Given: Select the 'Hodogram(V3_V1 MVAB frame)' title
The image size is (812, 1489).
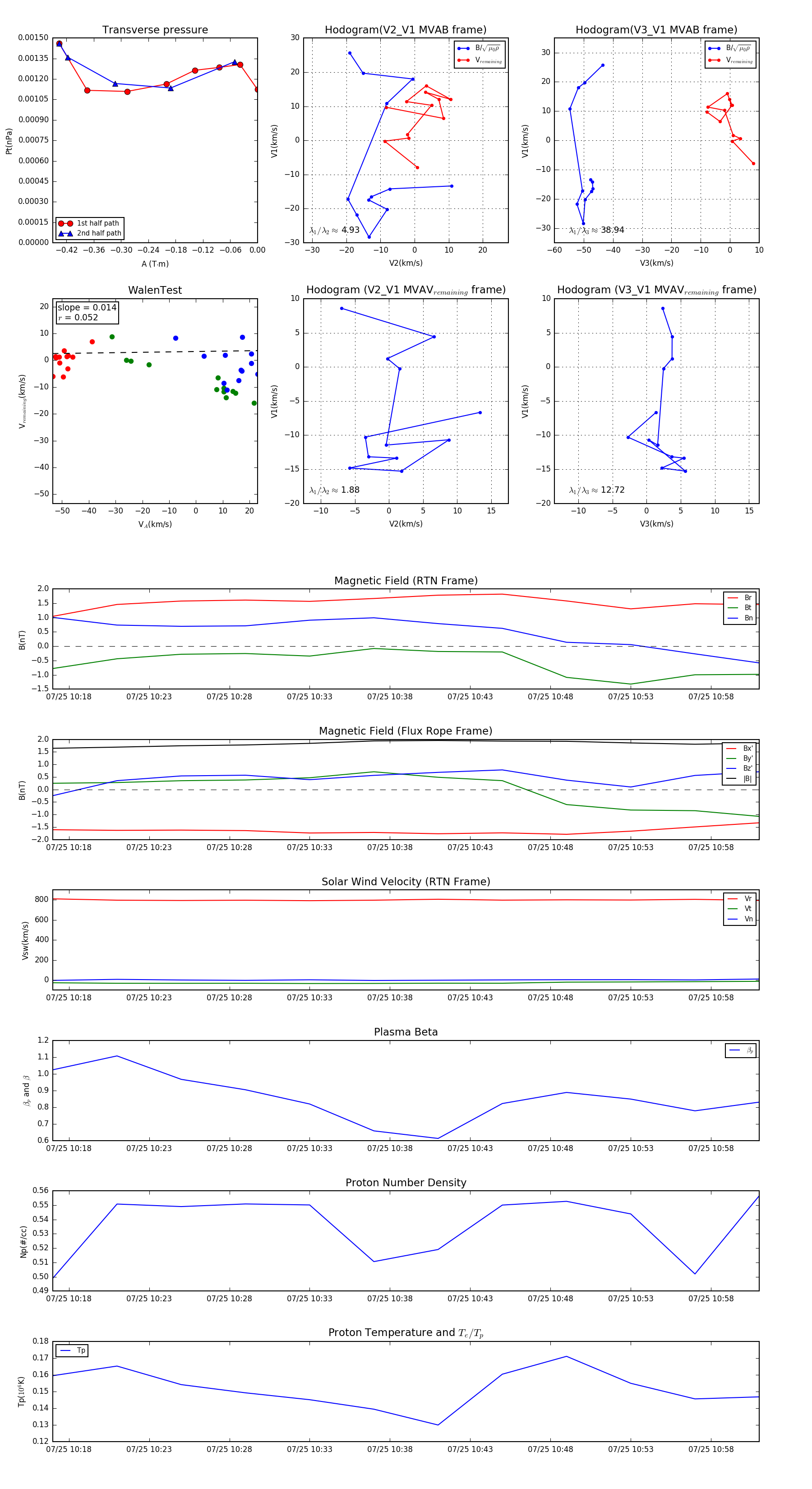Looking at the screenshot, I should click(656, 30).
